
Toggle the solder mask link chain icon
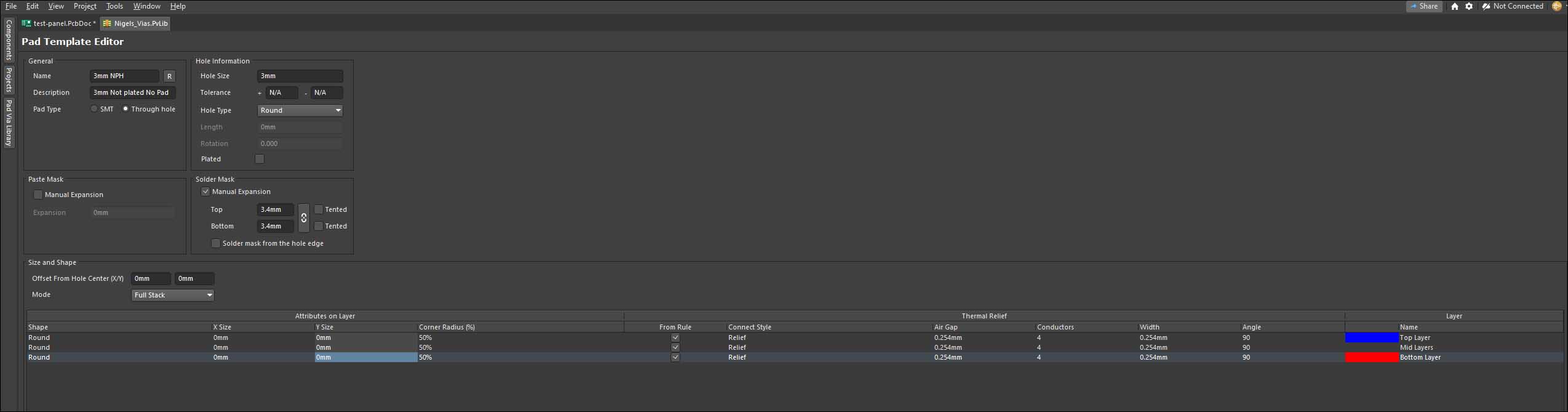[304, 218]
